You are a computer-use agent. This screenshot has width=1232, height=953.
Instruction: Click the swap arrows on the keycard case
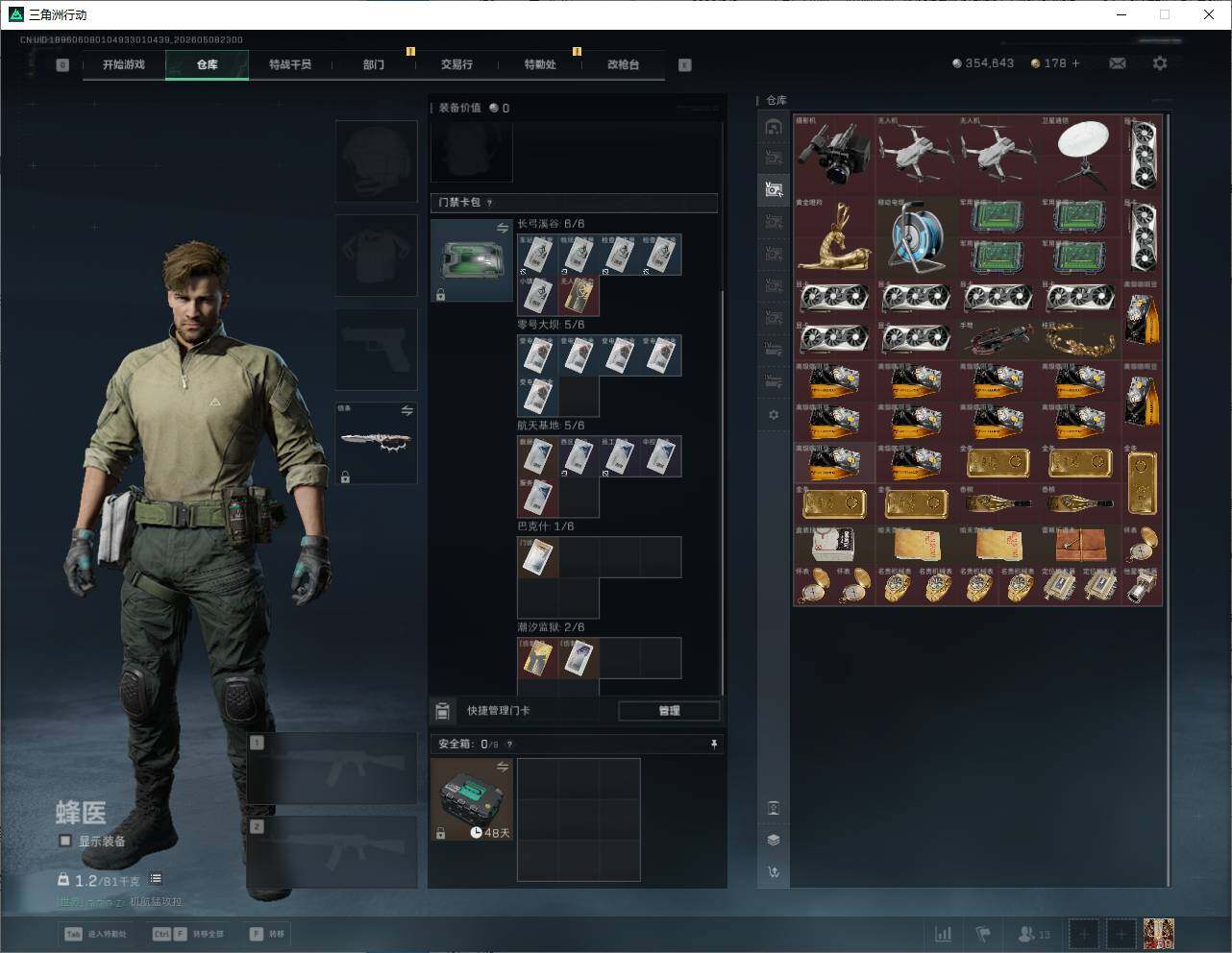tap(503, 228)
